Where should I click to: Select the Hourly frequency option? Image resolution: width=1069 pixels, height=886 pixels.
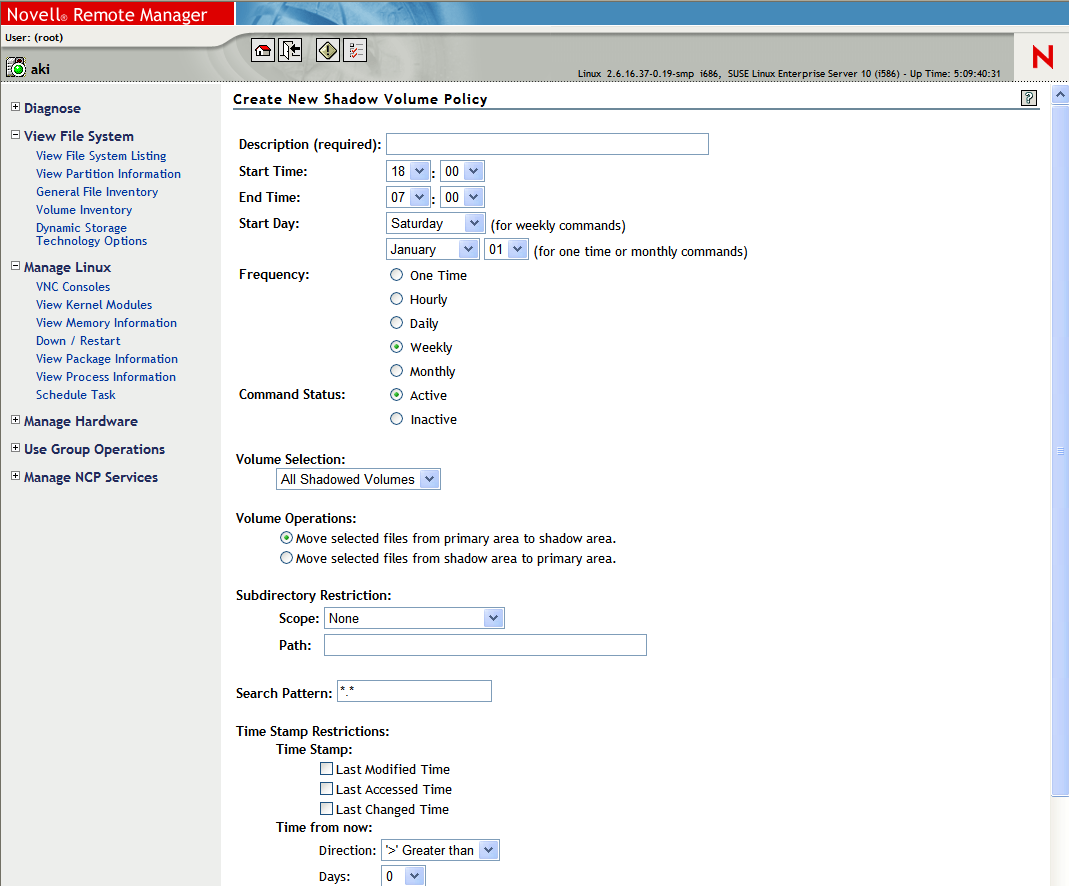point(396,299)
